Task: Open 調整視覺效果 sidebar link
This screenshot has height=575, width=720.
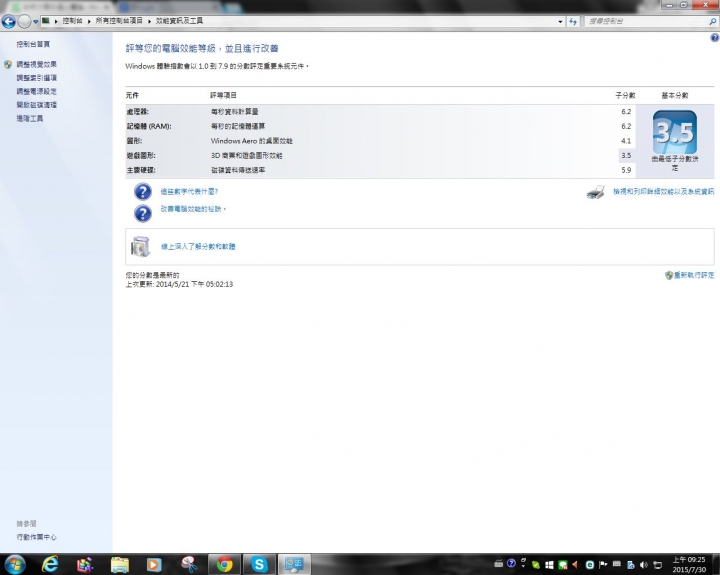Action: coord(37,64)
